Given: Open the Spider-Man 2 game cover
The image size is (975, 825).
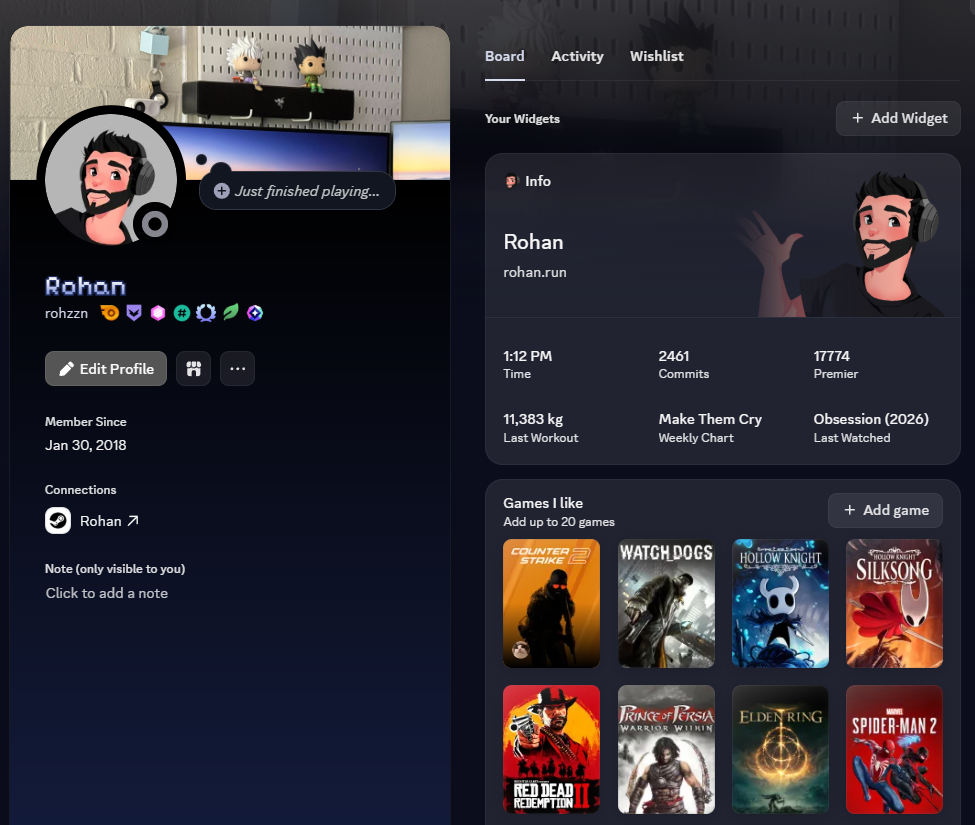Looking at the screenshot, I should pos(894,750).
